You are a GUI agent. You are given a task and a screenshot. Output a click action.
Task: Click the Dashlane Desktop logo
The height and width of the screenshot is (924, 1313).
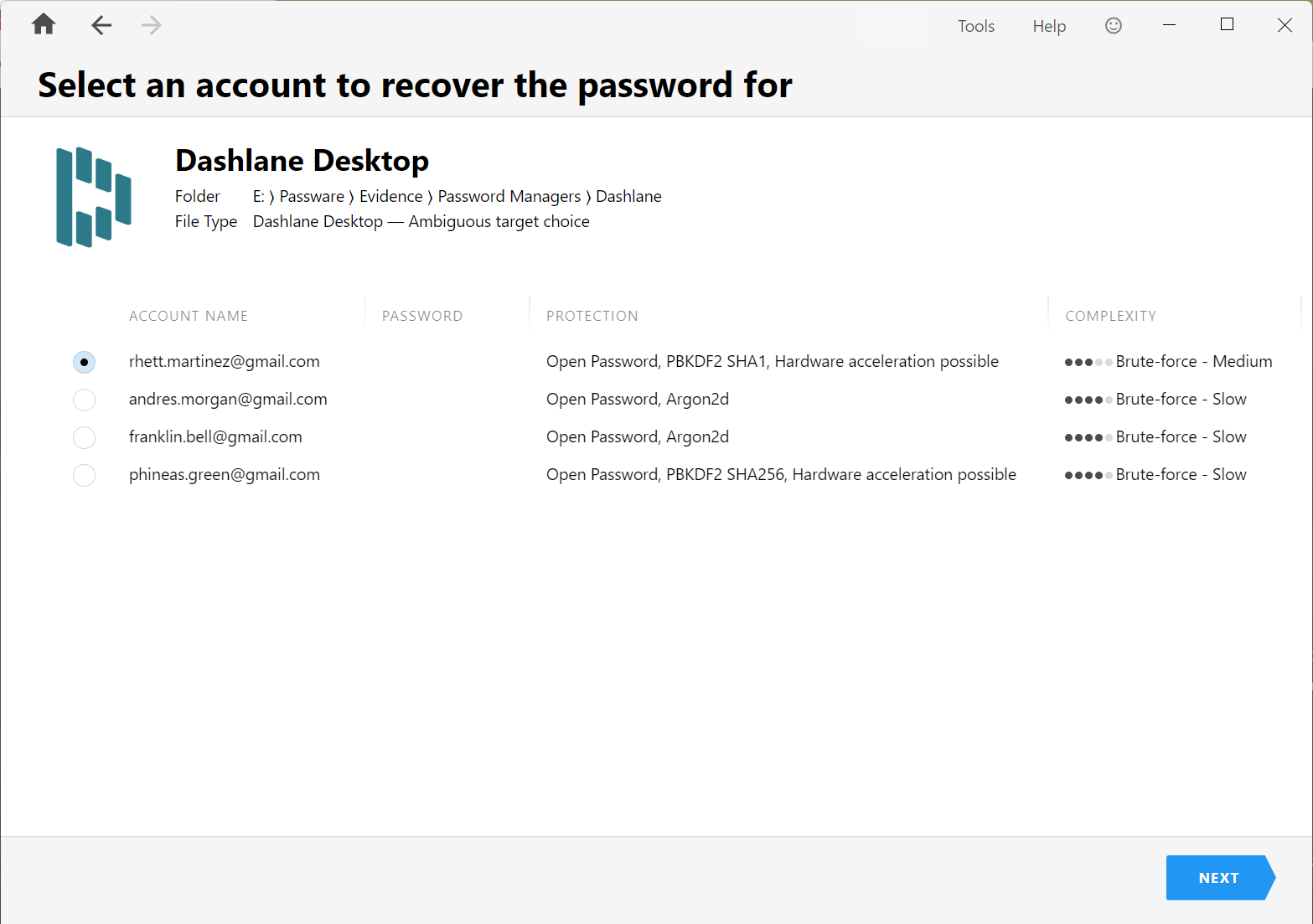94,196
